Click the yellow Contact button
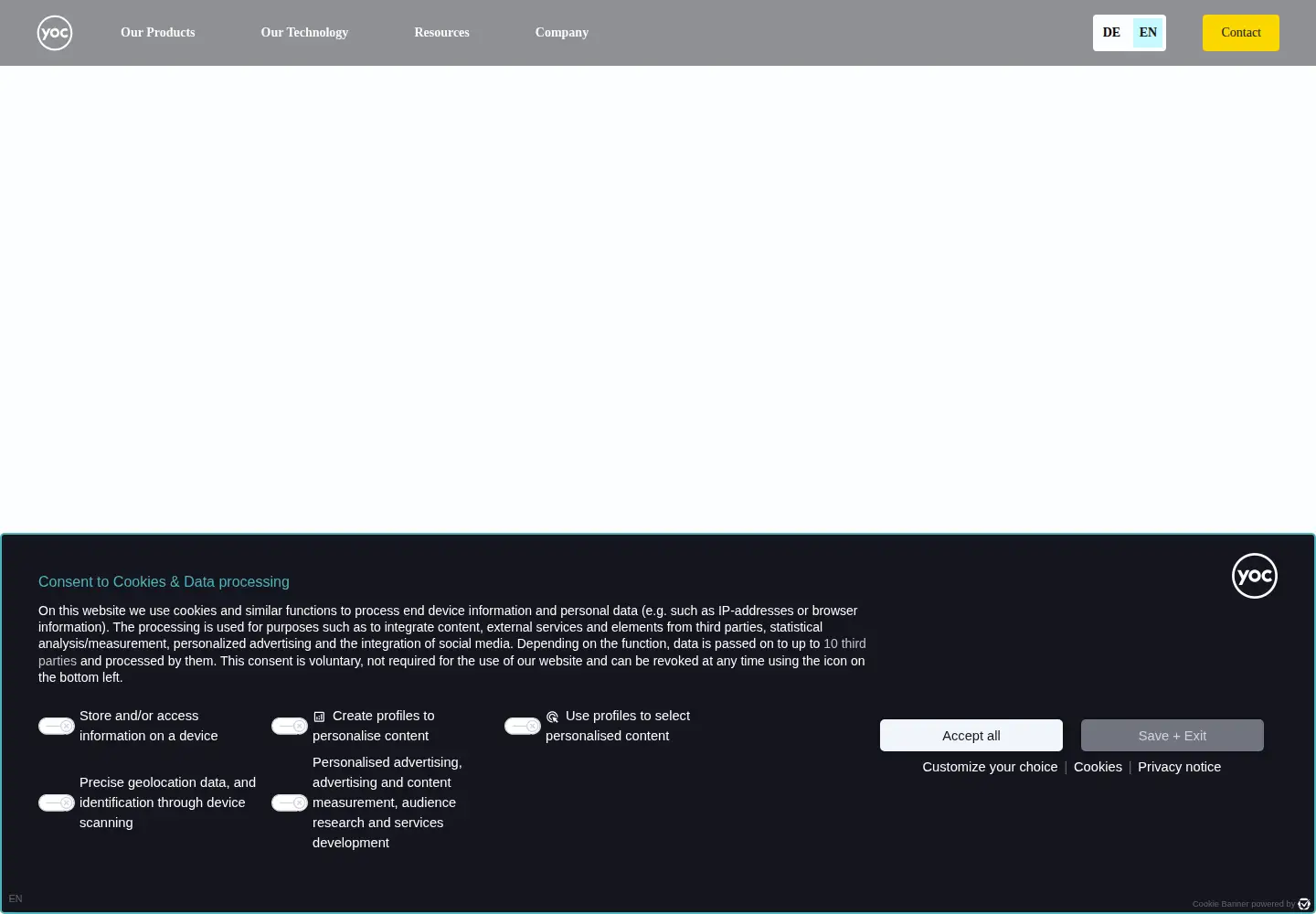This screenshot has height=914, width=1316. pos(1241,33)
